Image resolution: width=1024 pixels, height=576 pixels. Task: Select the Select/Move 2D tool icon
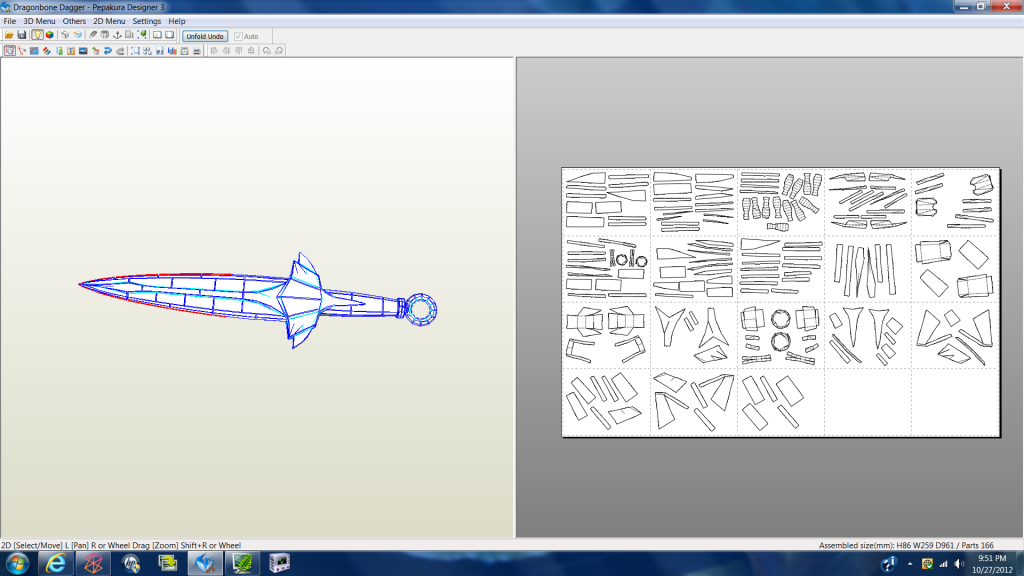click(x=10, y=51)
